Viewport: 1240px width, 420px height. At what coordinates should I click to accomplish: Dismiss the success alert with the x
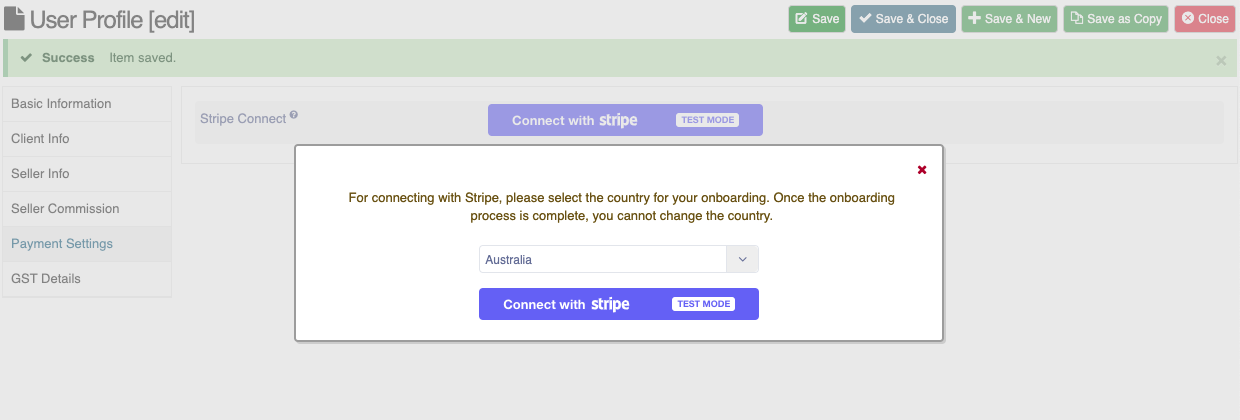click(x=1221, y=61)
